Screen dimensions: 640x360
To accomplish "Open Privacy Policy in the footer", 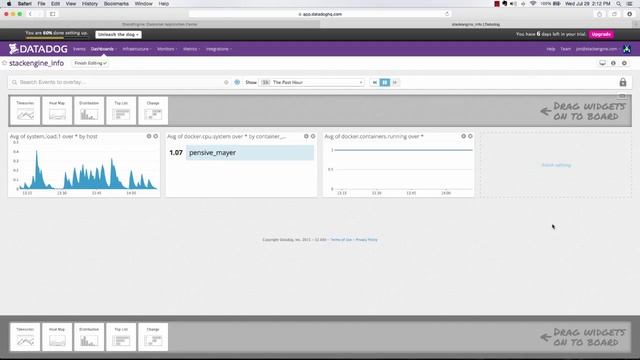I will (367, 240).
